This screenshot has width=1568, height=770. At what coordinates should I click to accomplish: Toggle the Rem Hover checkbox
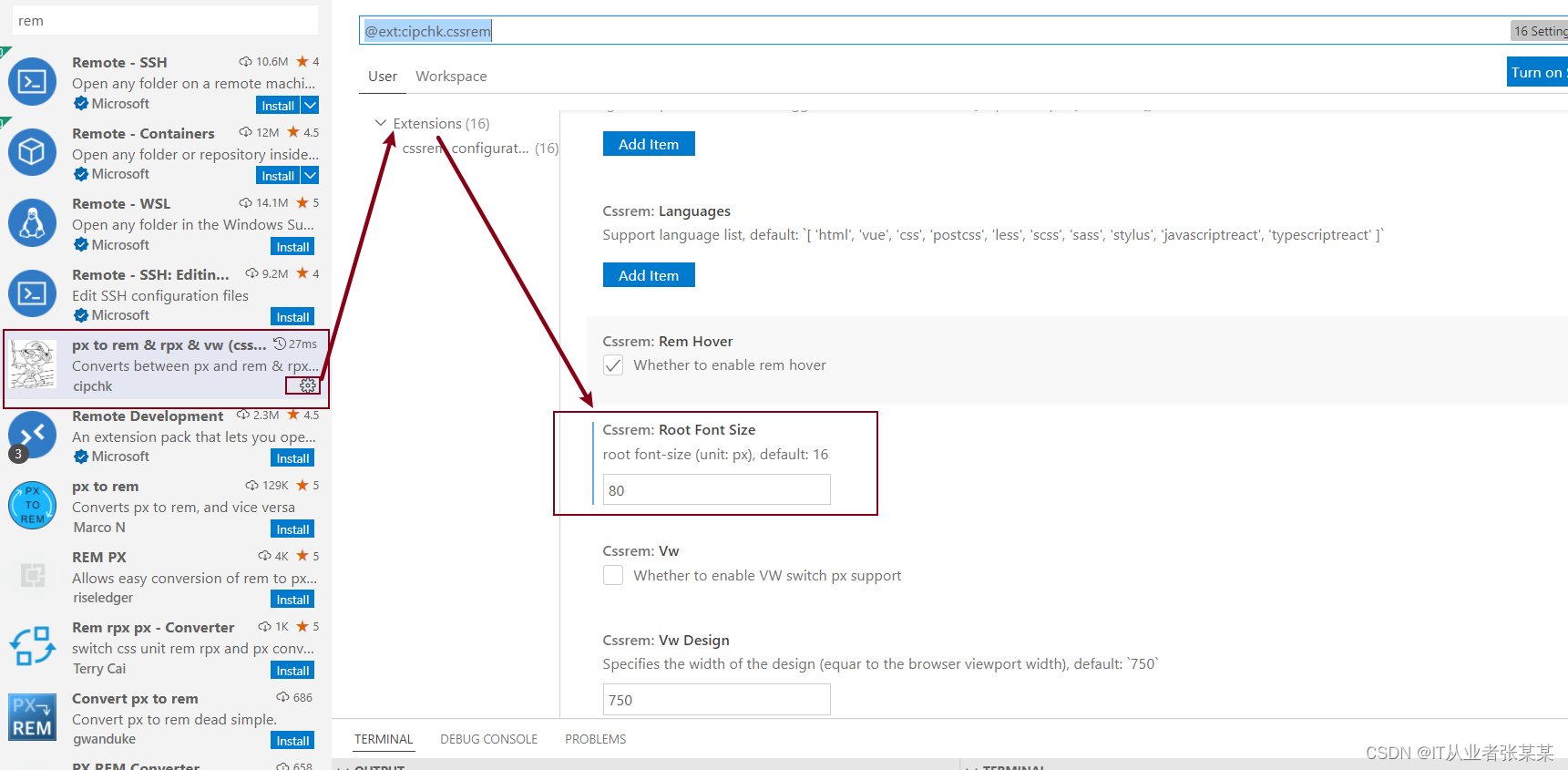pyautogui.click(x=613, y=365)
